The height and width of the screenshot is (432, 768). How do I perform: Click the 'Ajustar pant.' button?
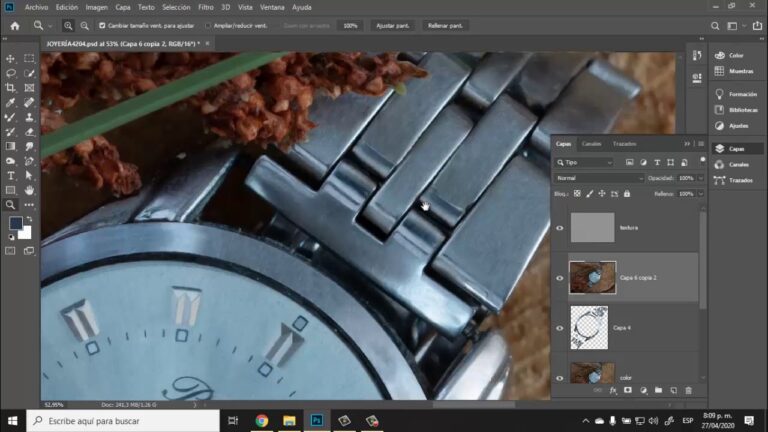point(392,25)
